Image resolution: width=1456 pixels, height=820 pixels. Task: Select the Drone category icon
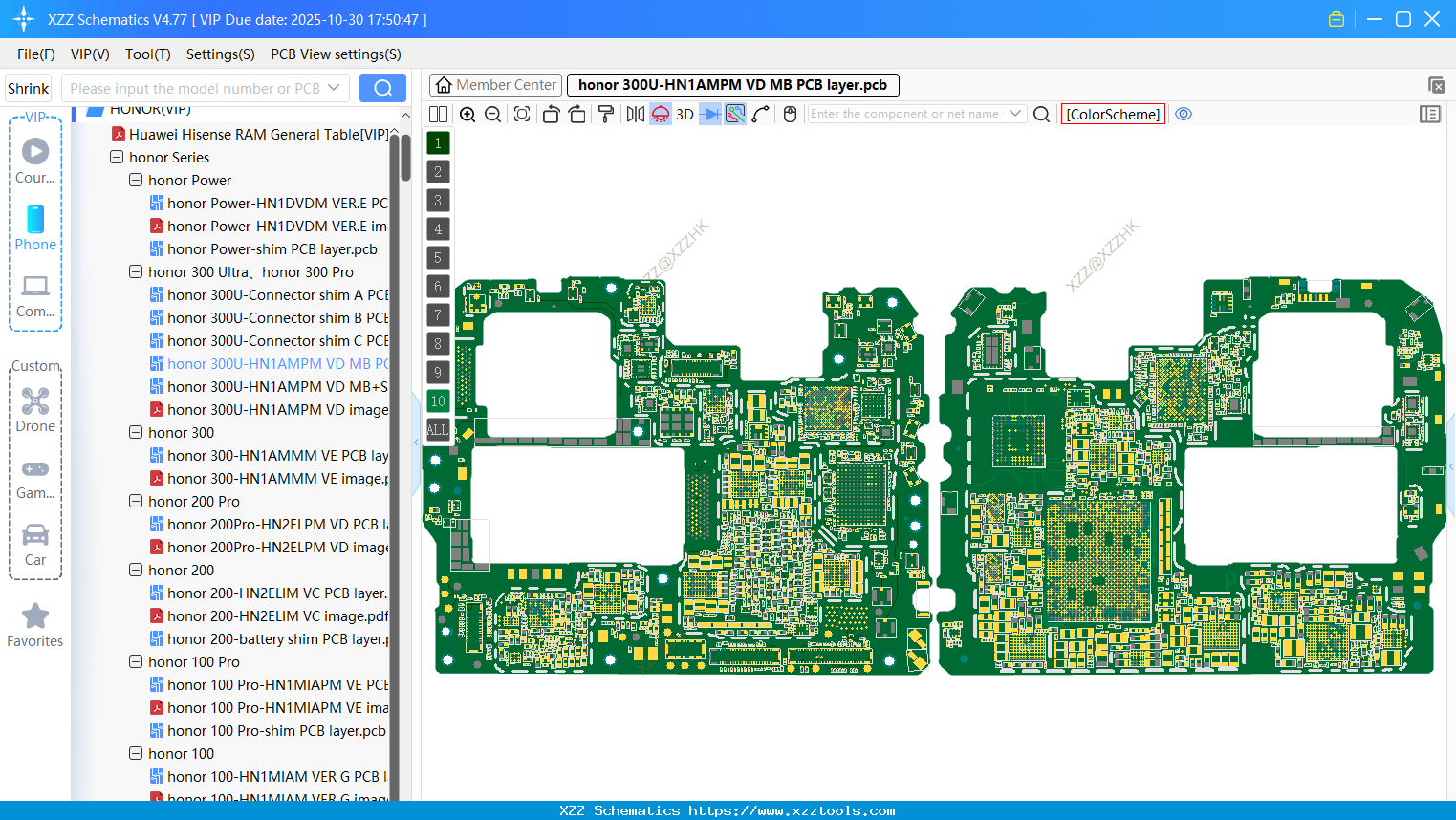pos(35,409)
